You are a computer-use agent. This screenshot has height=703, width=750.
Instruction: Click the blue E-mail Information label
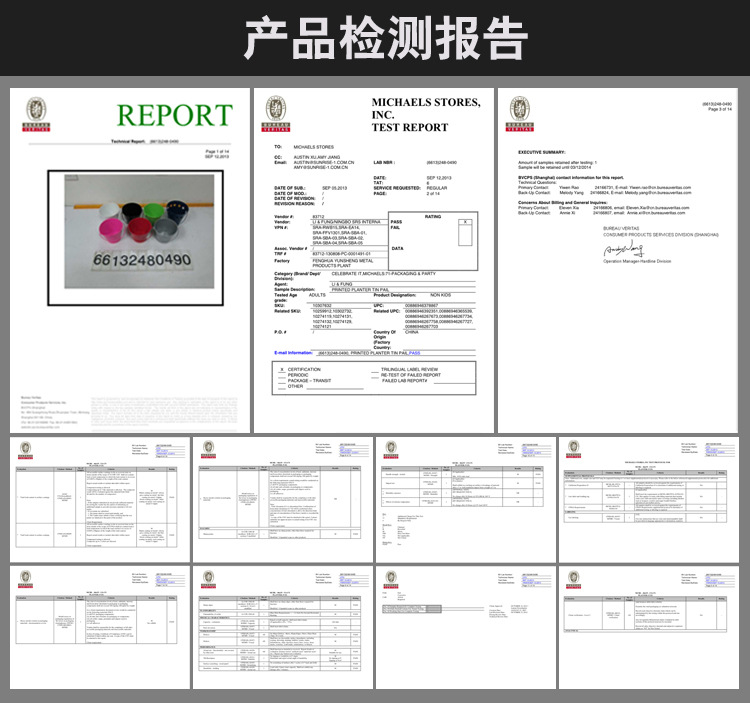tap(293, 353)
